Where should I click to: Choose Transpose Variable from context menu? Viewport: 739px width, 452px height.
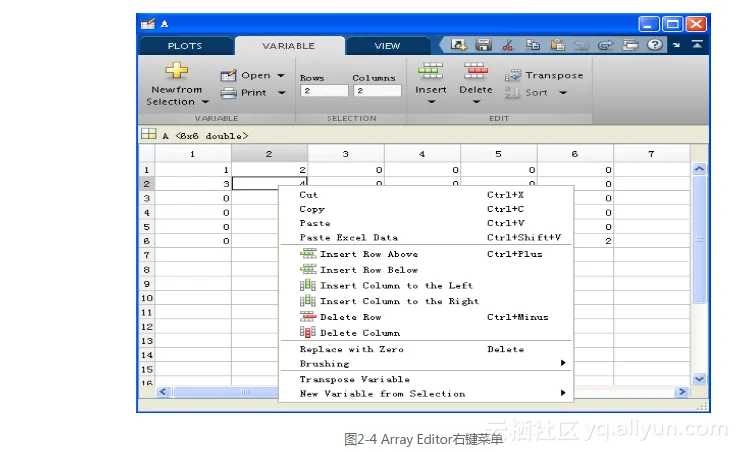[x=427, y=379]
